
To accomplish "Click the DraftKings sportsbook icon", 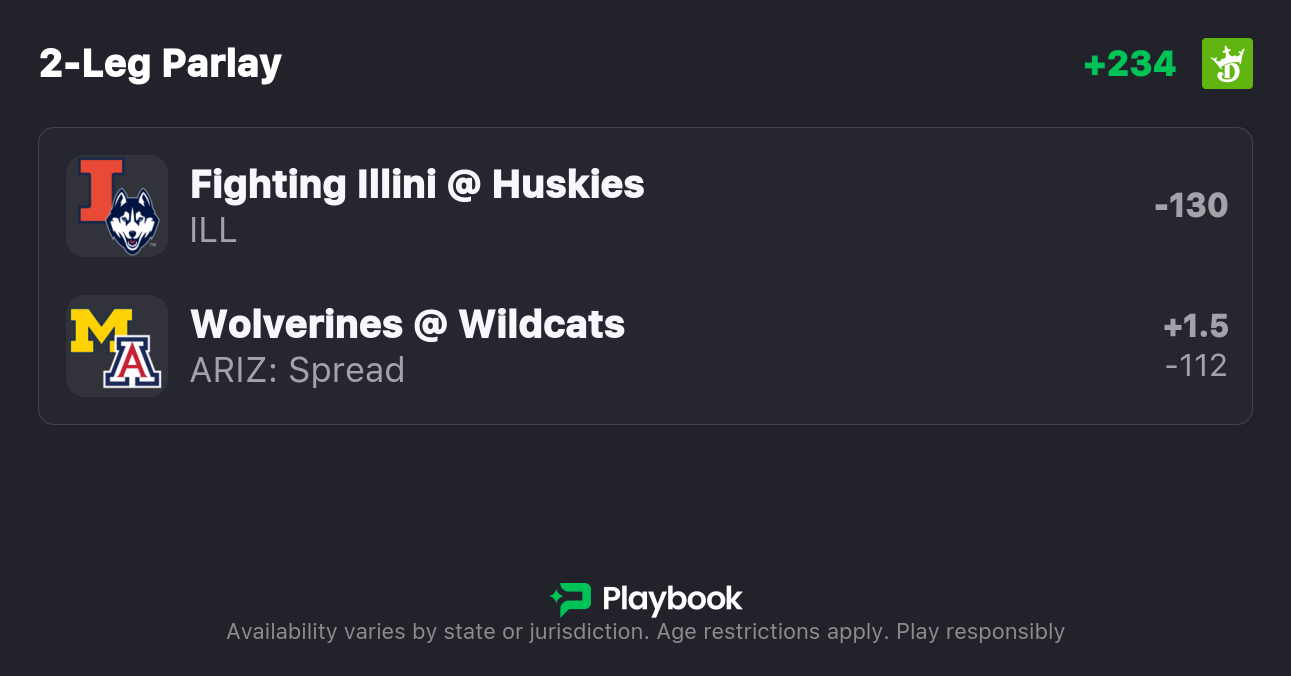I will (x=1227, y=64).
